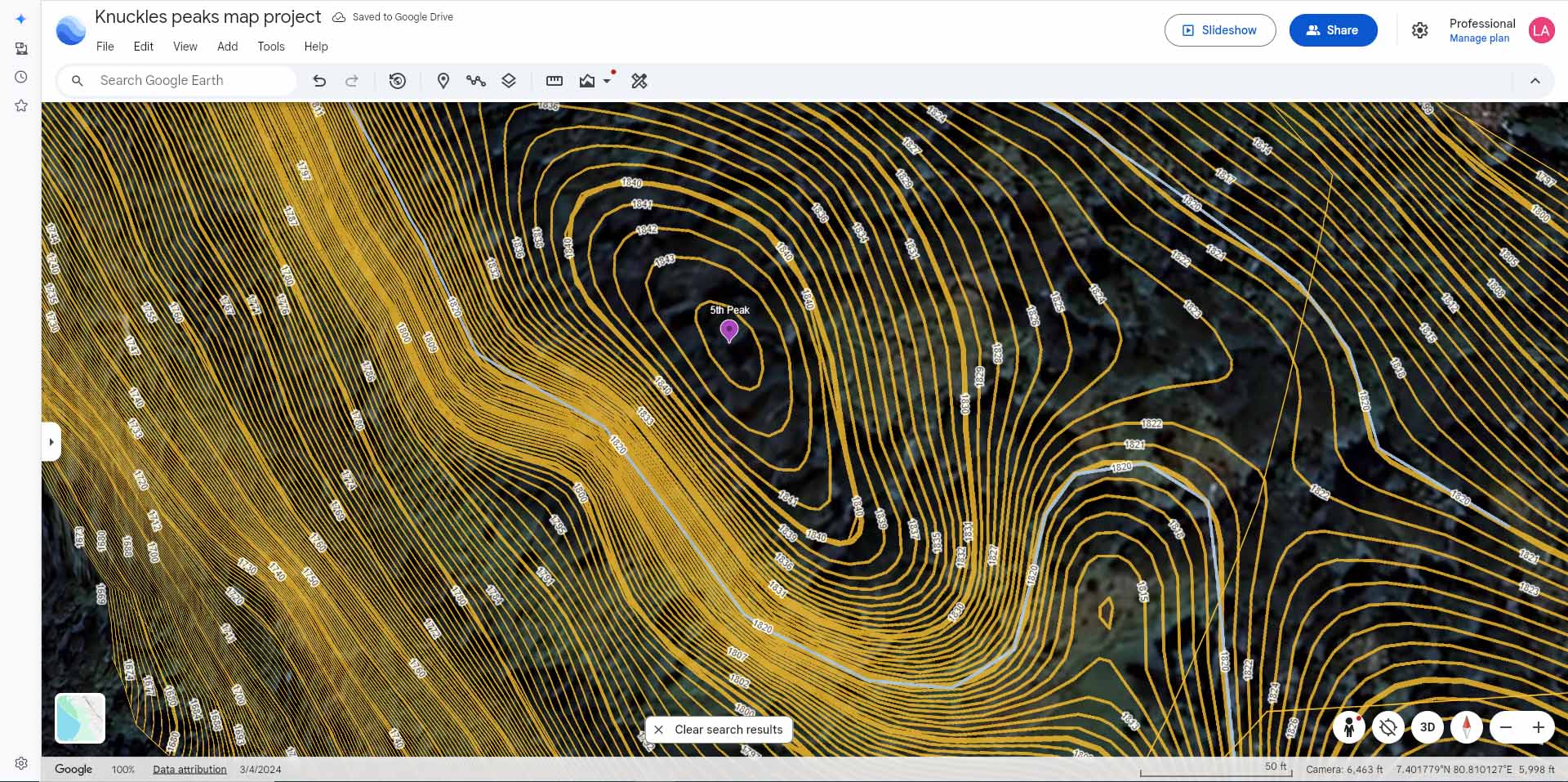
Task: Open the design tools crossed ruler icon
Action: pos(639,80)
